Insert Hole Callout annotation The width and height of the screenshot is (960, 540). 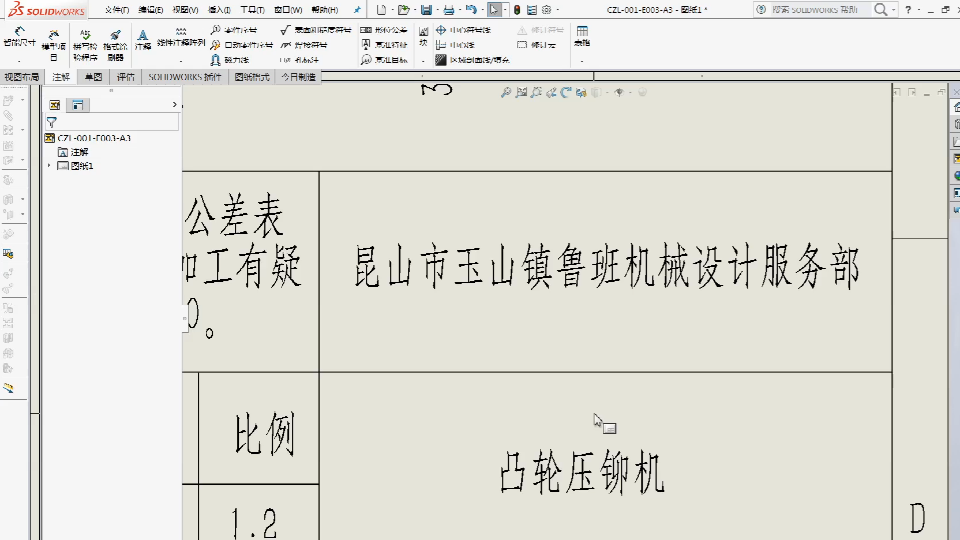coord(300,60)
